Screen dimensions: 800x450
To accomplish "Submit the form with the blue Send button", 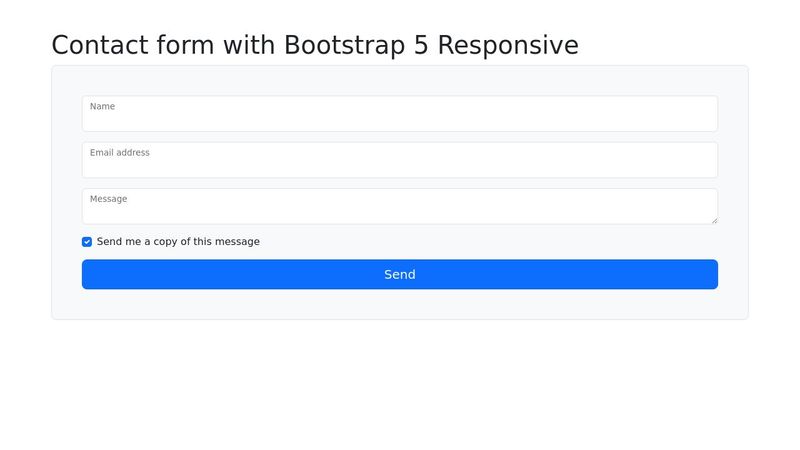I will 399,274.
